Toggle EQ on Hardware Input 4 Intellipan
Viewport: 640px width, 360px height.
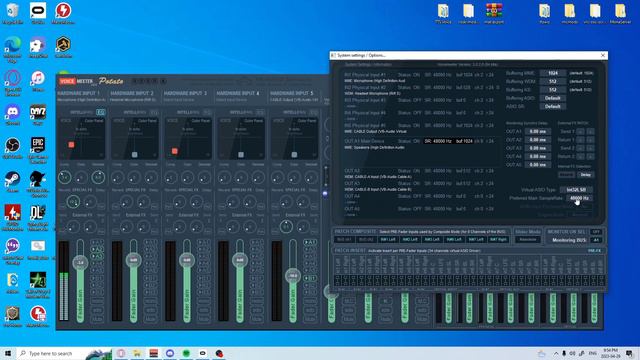coord(260,112)
